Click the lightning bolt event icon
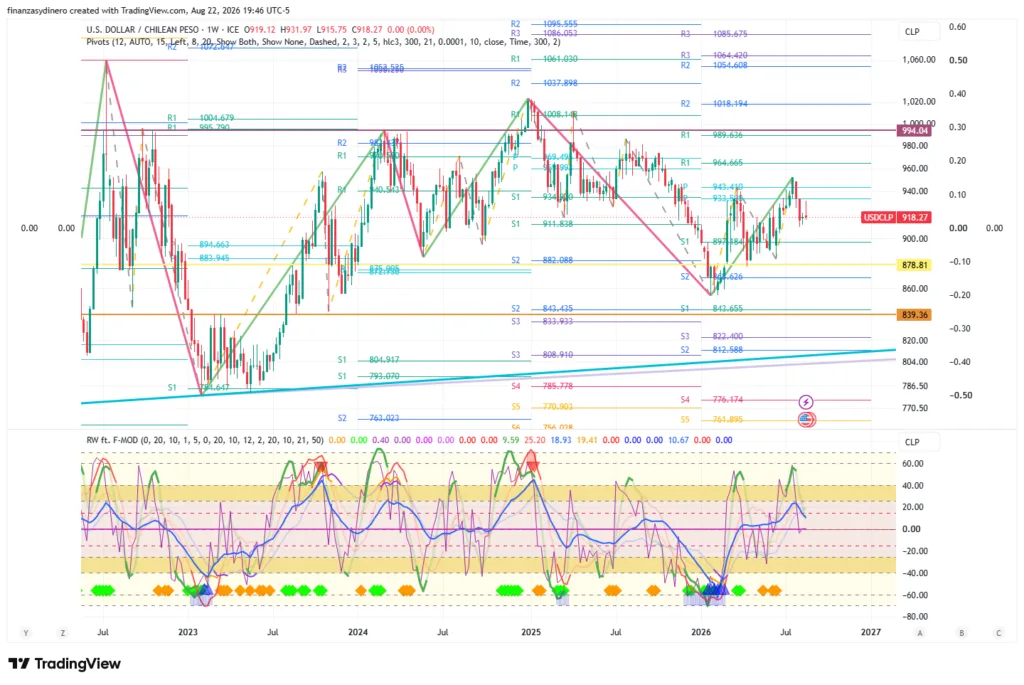This screenshot has width=1024, height=685. tap(807, 402)
